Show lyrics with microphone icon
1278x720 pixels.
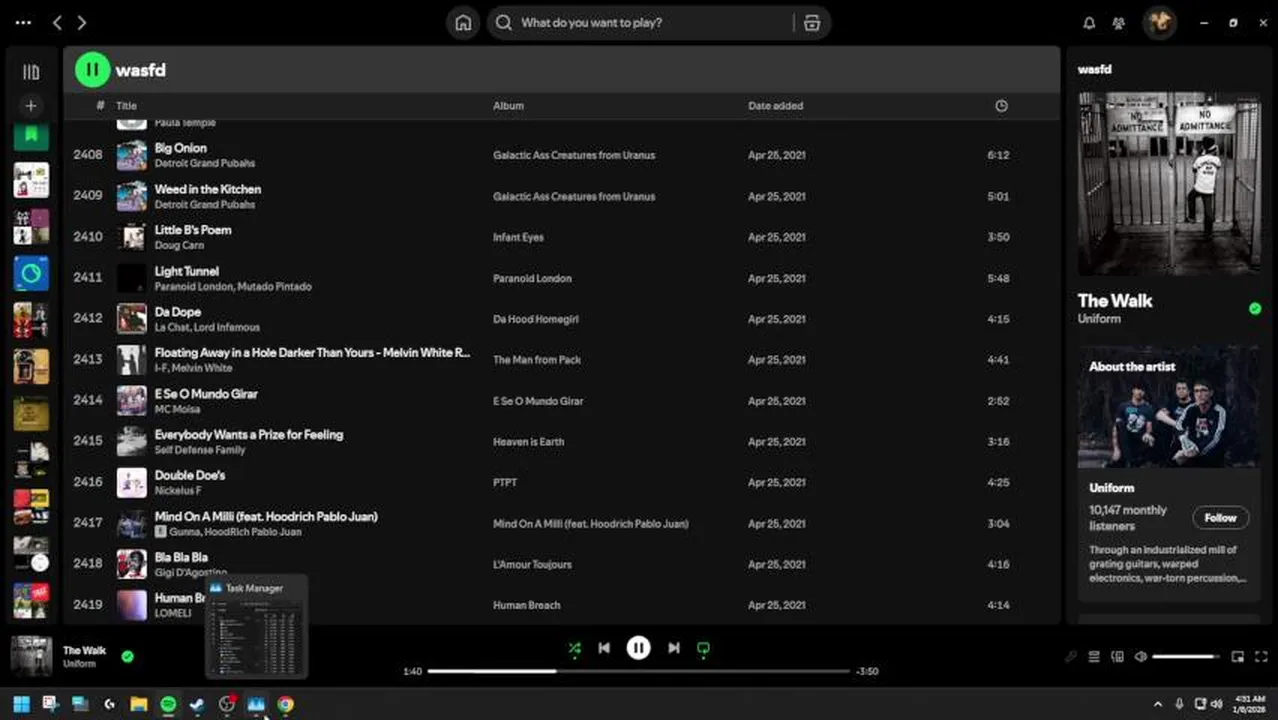pyautogui.click(x=1071, y=657)
